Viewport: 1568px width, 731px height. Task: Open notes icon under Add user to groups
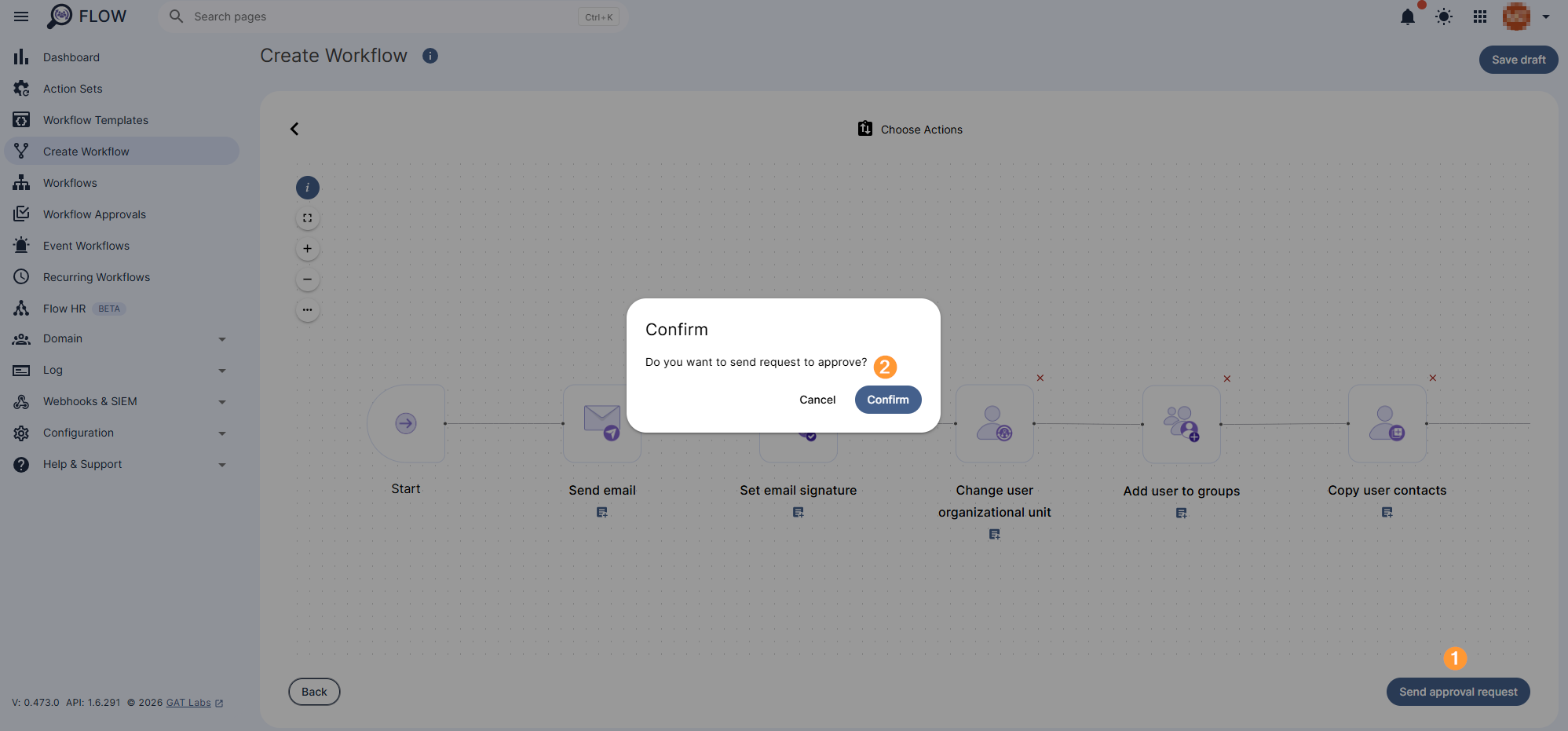(1182, 514)
